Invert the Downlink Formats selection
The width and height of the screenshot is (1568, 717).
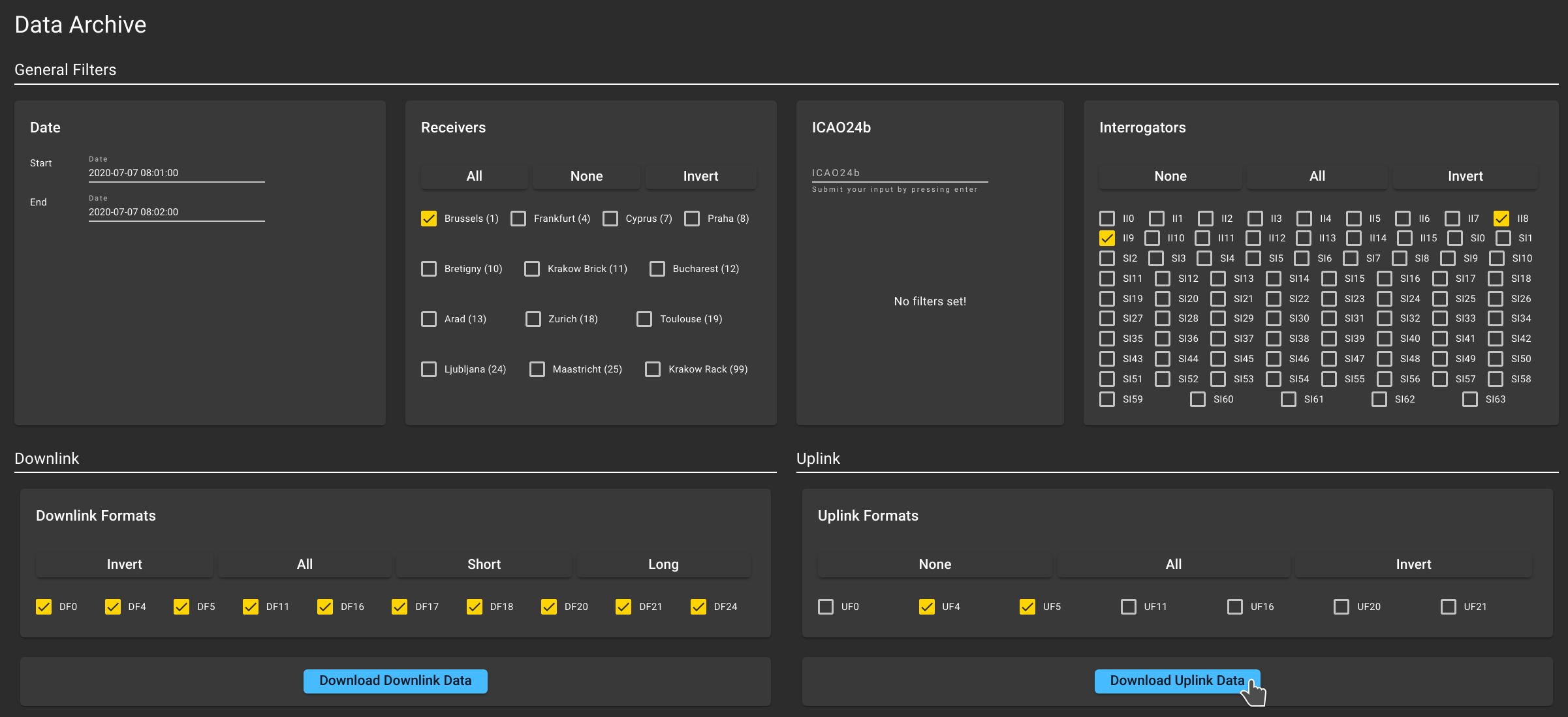[x=125, y=564]
